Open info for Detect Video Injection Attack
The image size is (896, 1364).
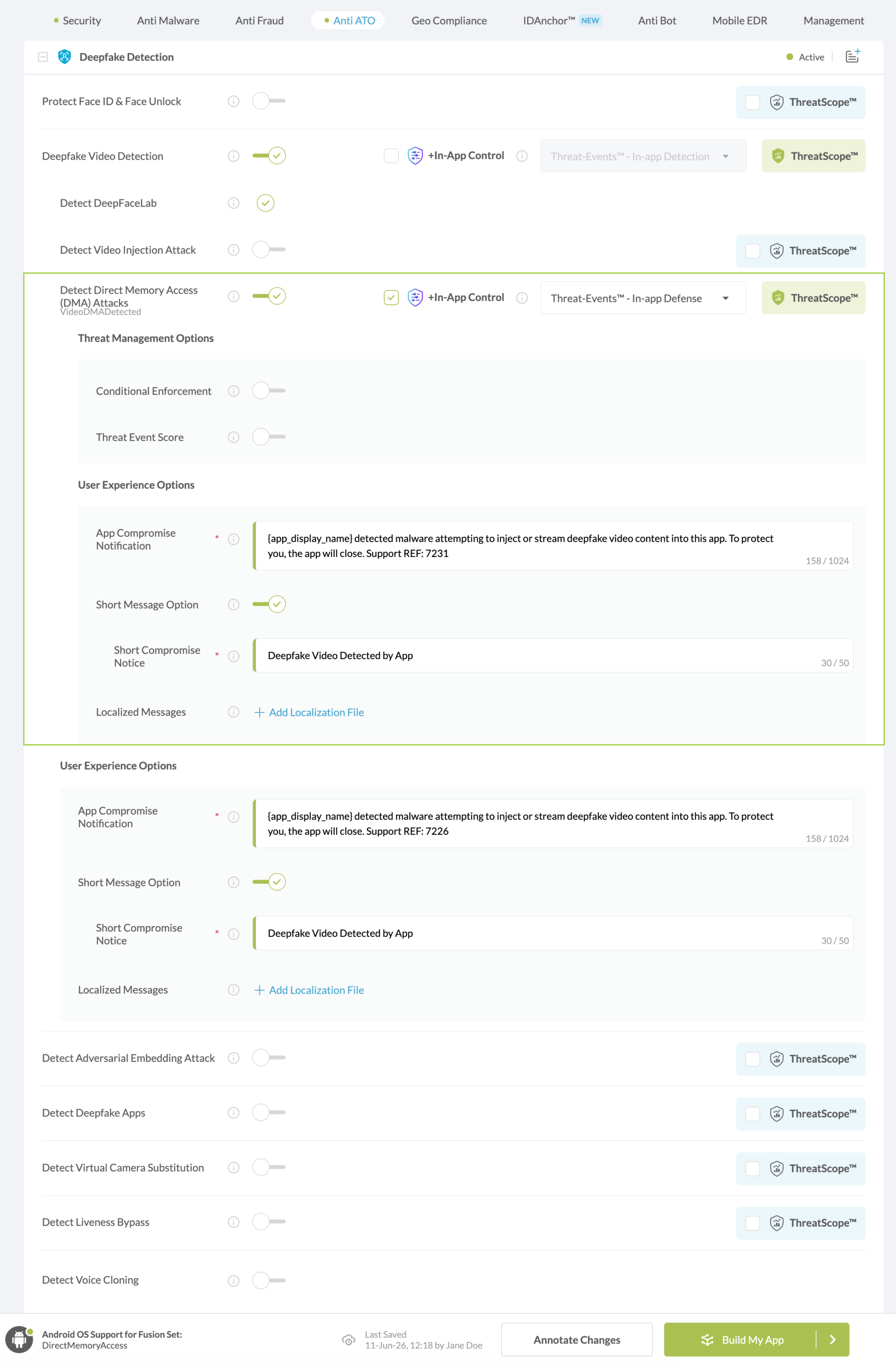tap(234, 250)
